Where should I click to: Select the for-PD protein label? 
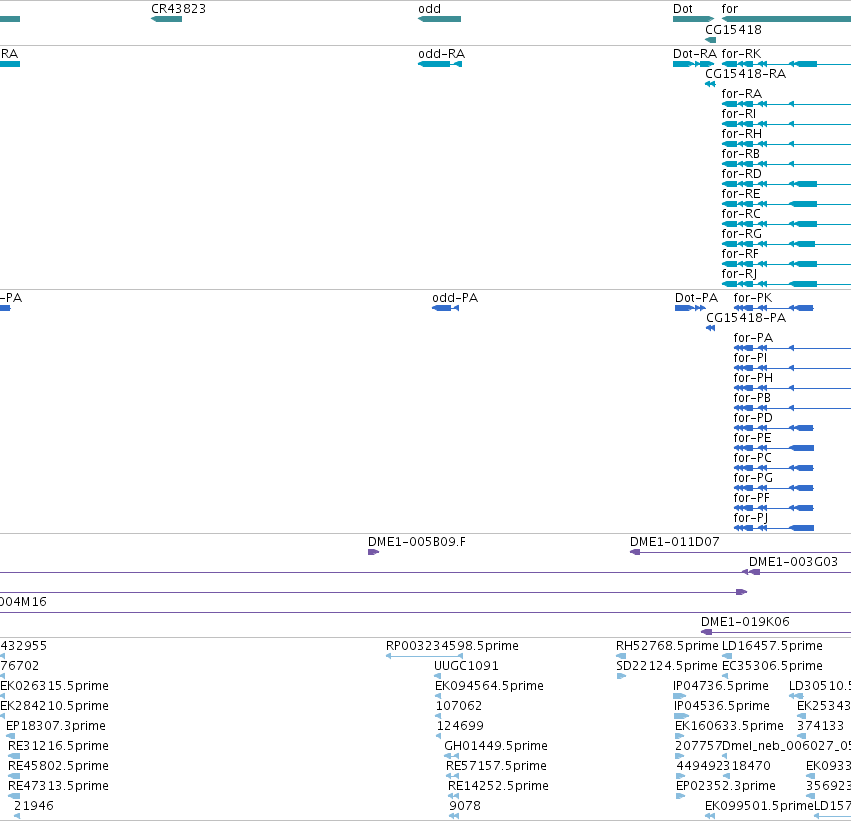753,418
